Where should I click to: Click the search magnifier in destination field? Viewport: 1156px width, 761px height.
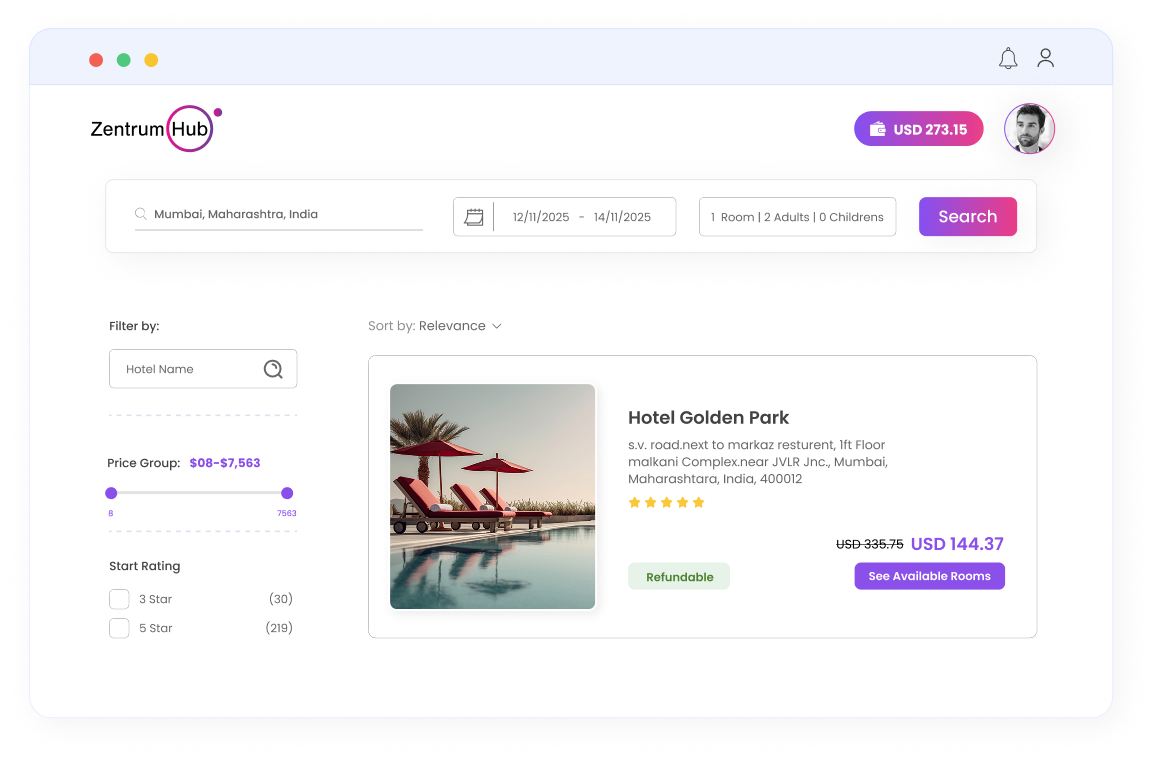140,213
